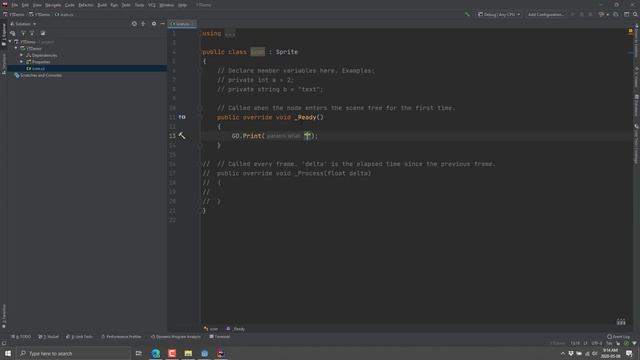Open the Rider icon in the taskbar
Image resolution: width=640 pixels, height=360 pixels.
(220, 353)
